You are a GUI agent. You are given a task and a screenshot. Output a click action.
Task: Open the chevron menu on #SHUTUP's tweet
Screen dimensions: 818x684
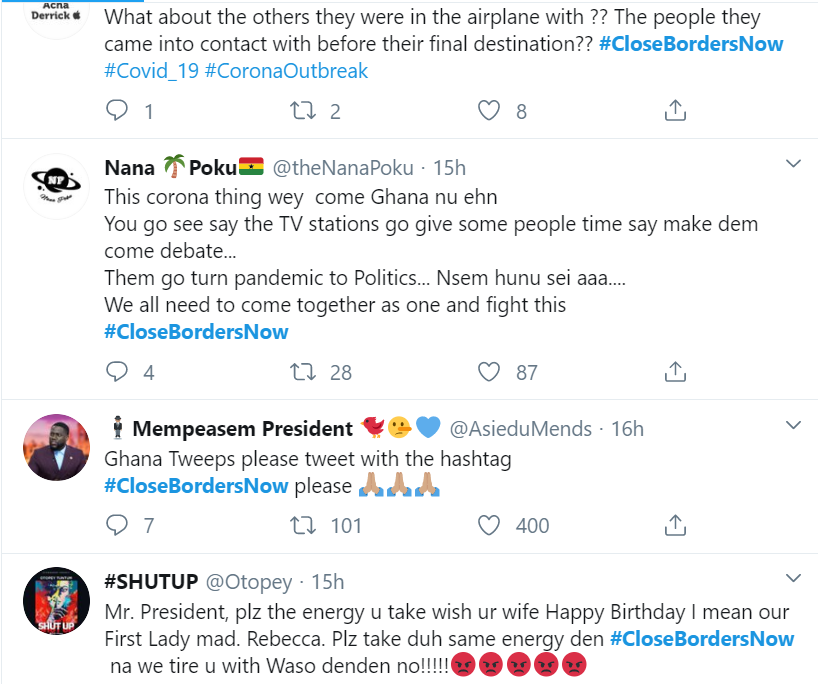pos(792,579)
